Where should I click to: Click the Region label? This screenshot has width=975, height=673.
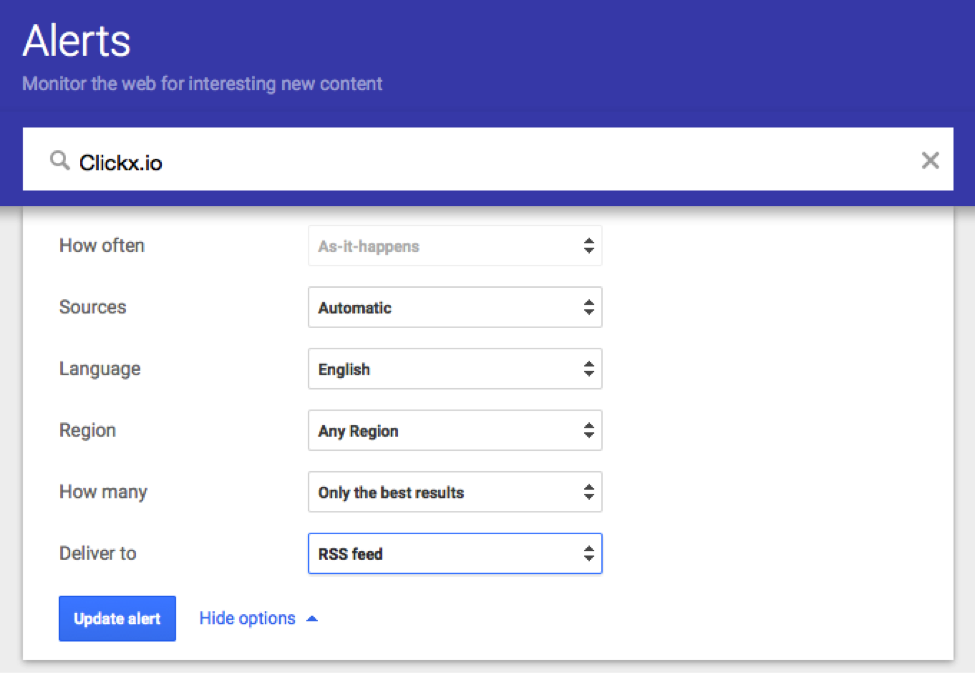click(x=88, y=431)
